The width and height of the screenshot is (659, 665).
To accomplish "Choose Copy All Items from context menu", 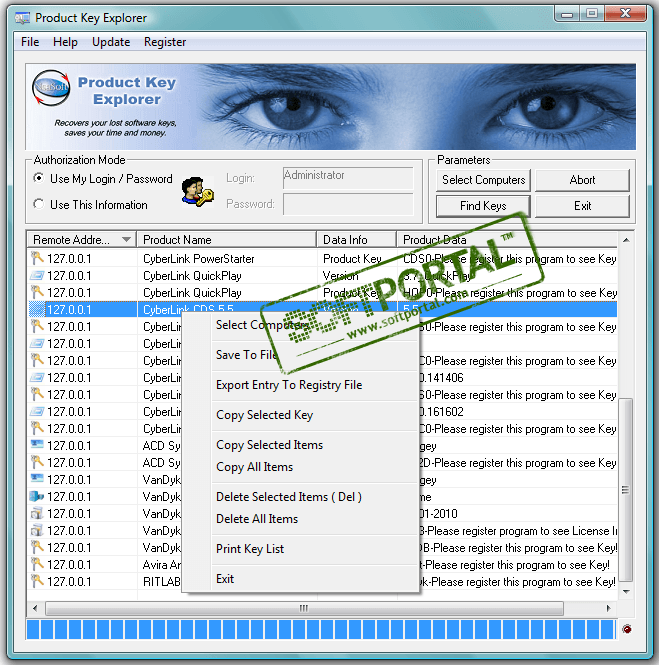I will coord(300,467).
